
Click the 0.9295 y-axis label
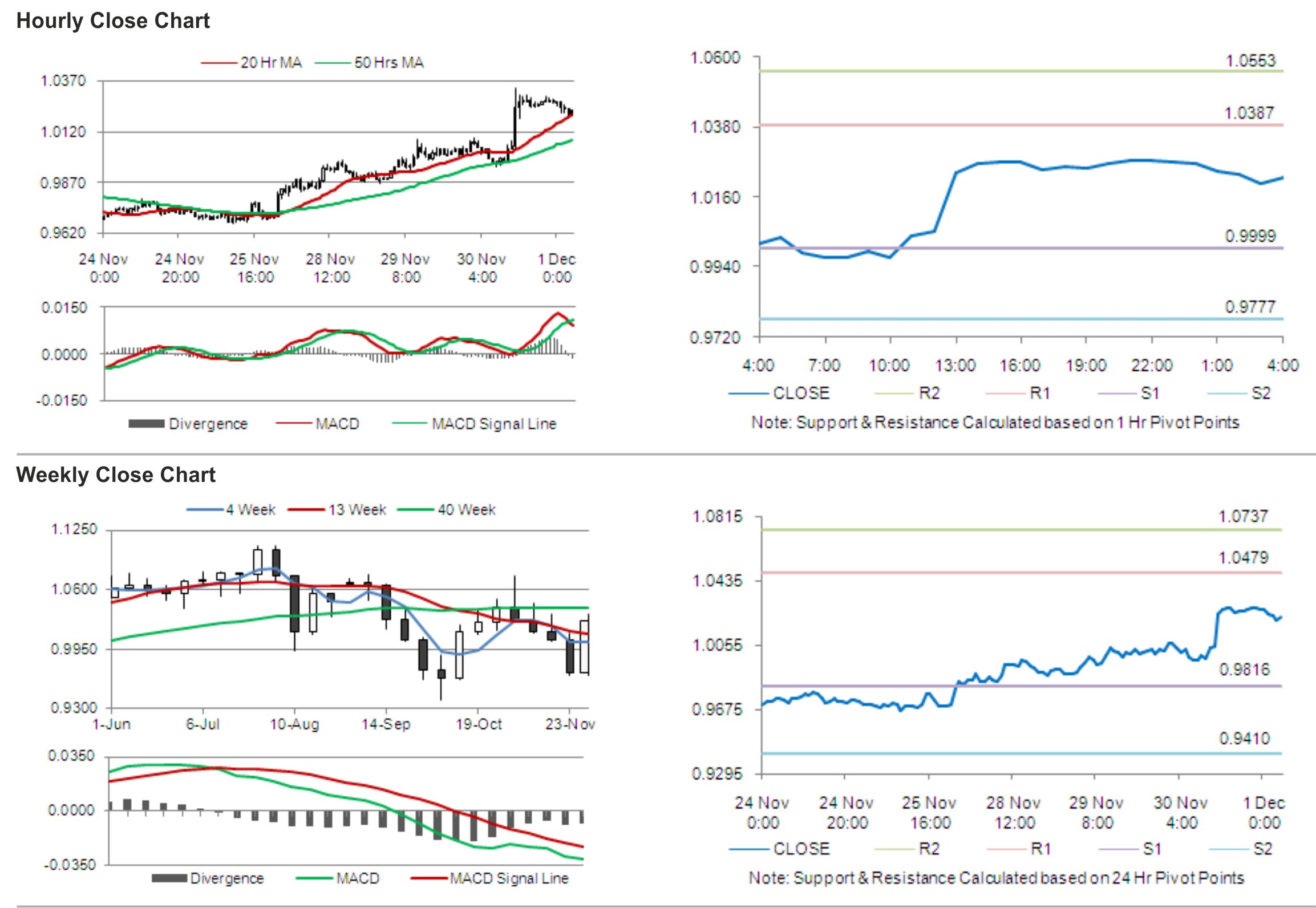click(x=718, y=773)
